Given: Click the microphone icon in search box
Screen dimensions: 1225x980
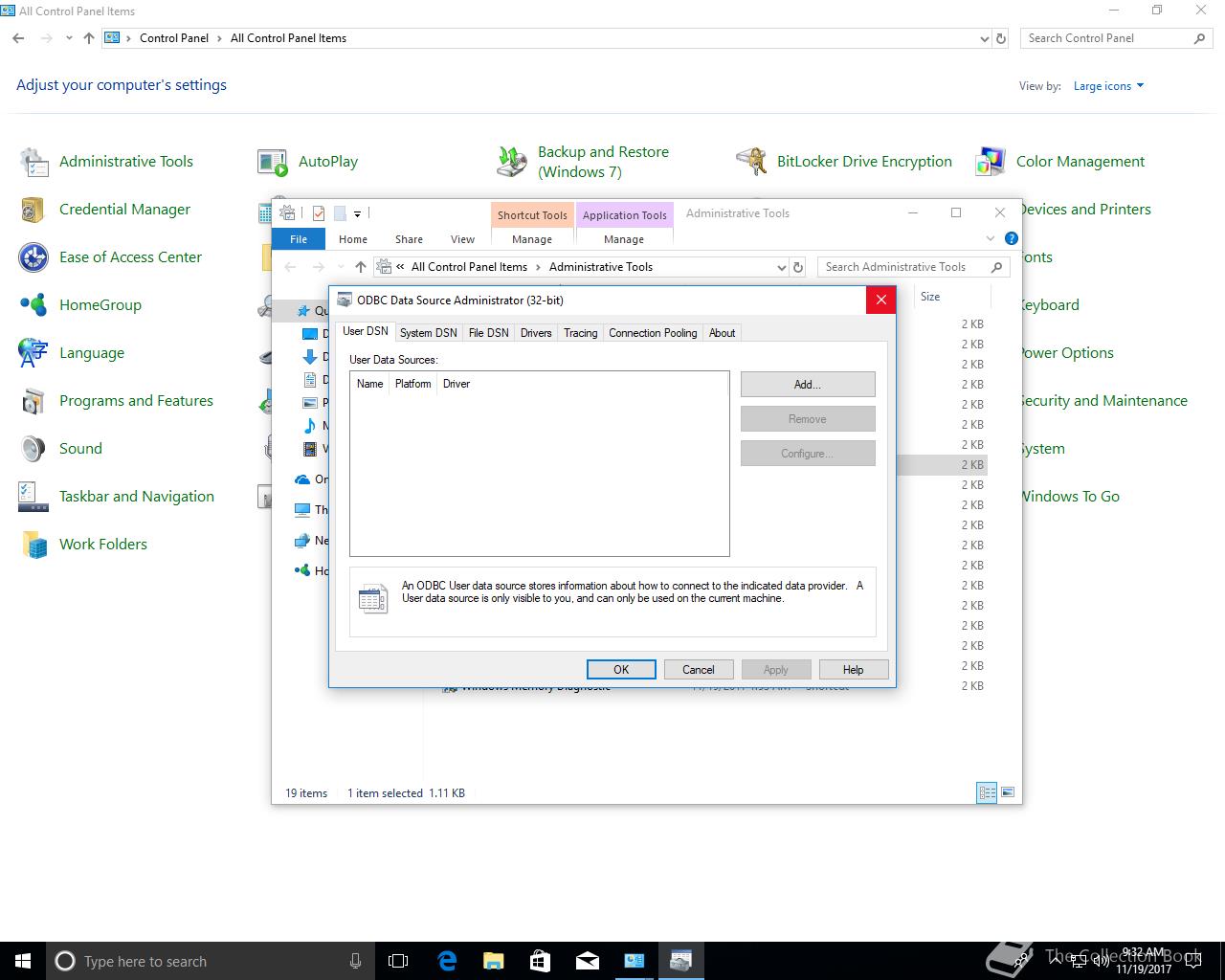Looking at the screenshot, I should (x=355, y=961).
